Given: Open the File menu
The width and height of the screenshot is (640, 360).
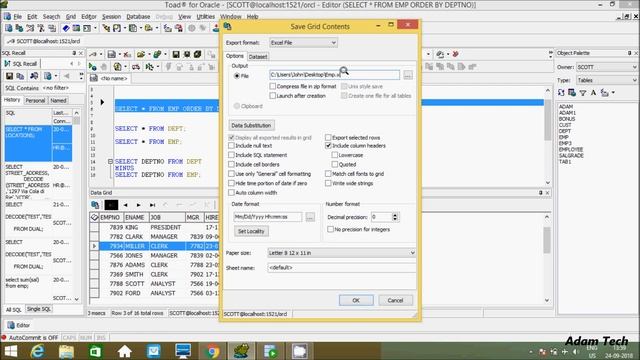Looking at the screenshot, I should [18, 17].
